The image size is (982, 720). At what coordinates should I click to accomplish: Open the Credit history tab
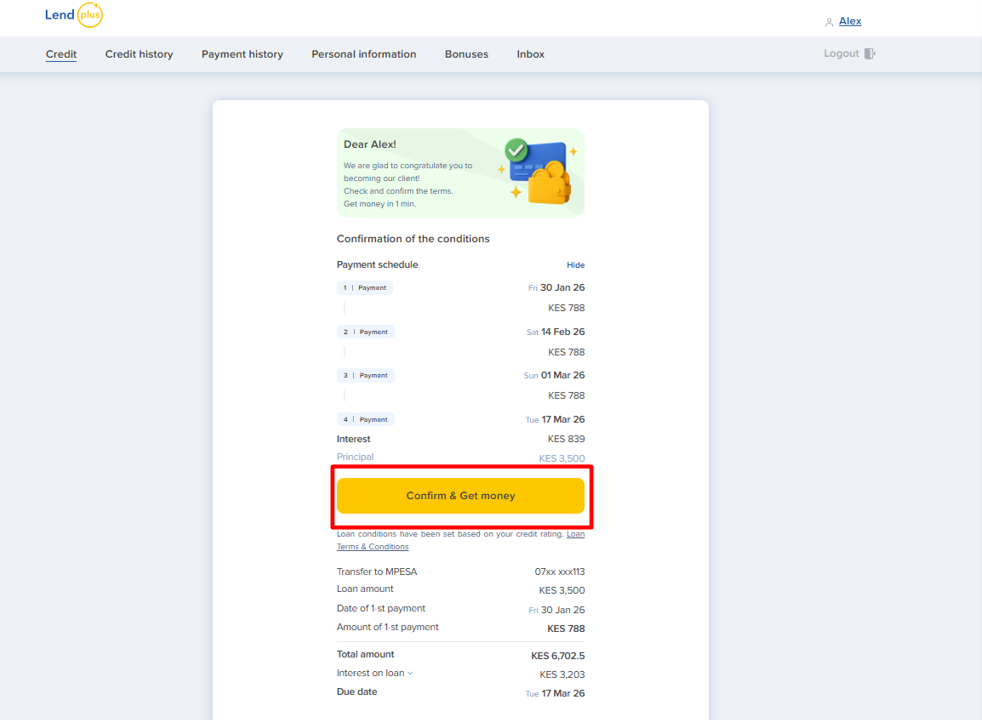tap(139, 54)
